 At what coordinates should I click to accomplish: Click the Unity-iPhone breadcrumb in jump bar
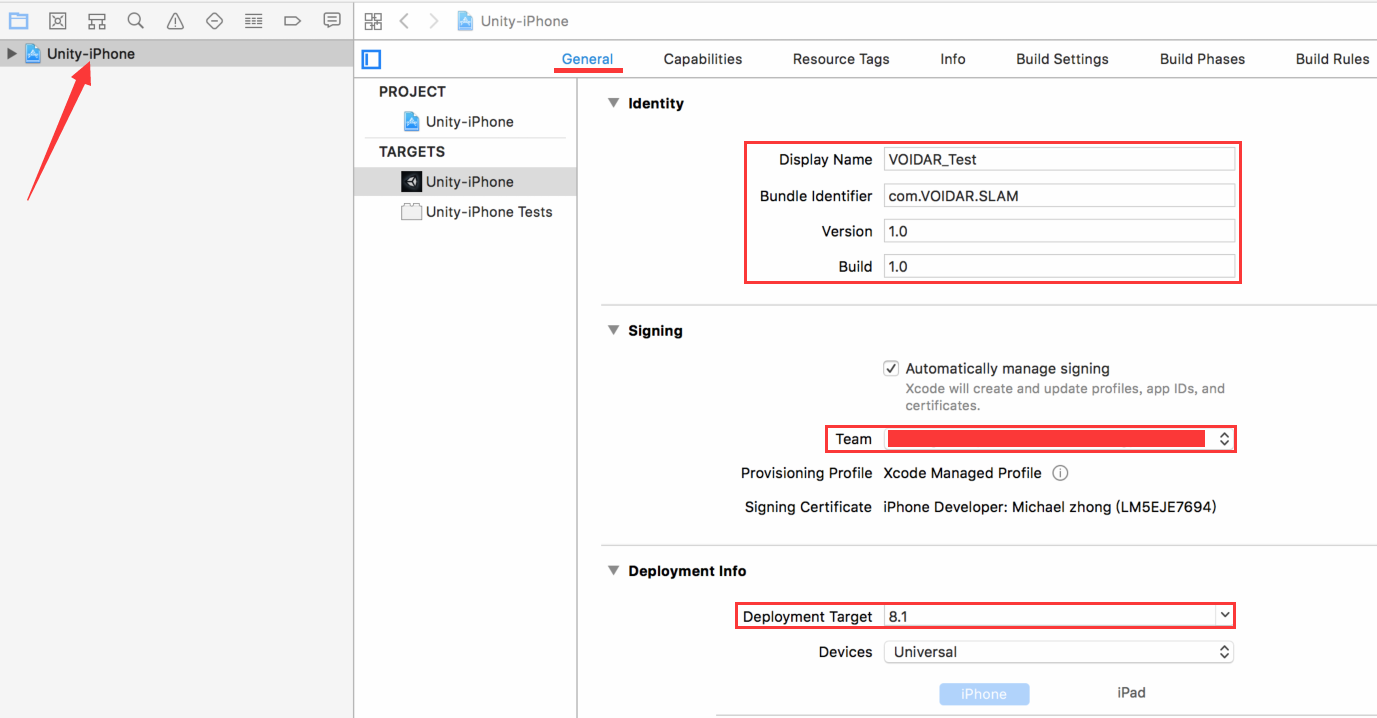(513, 21)
